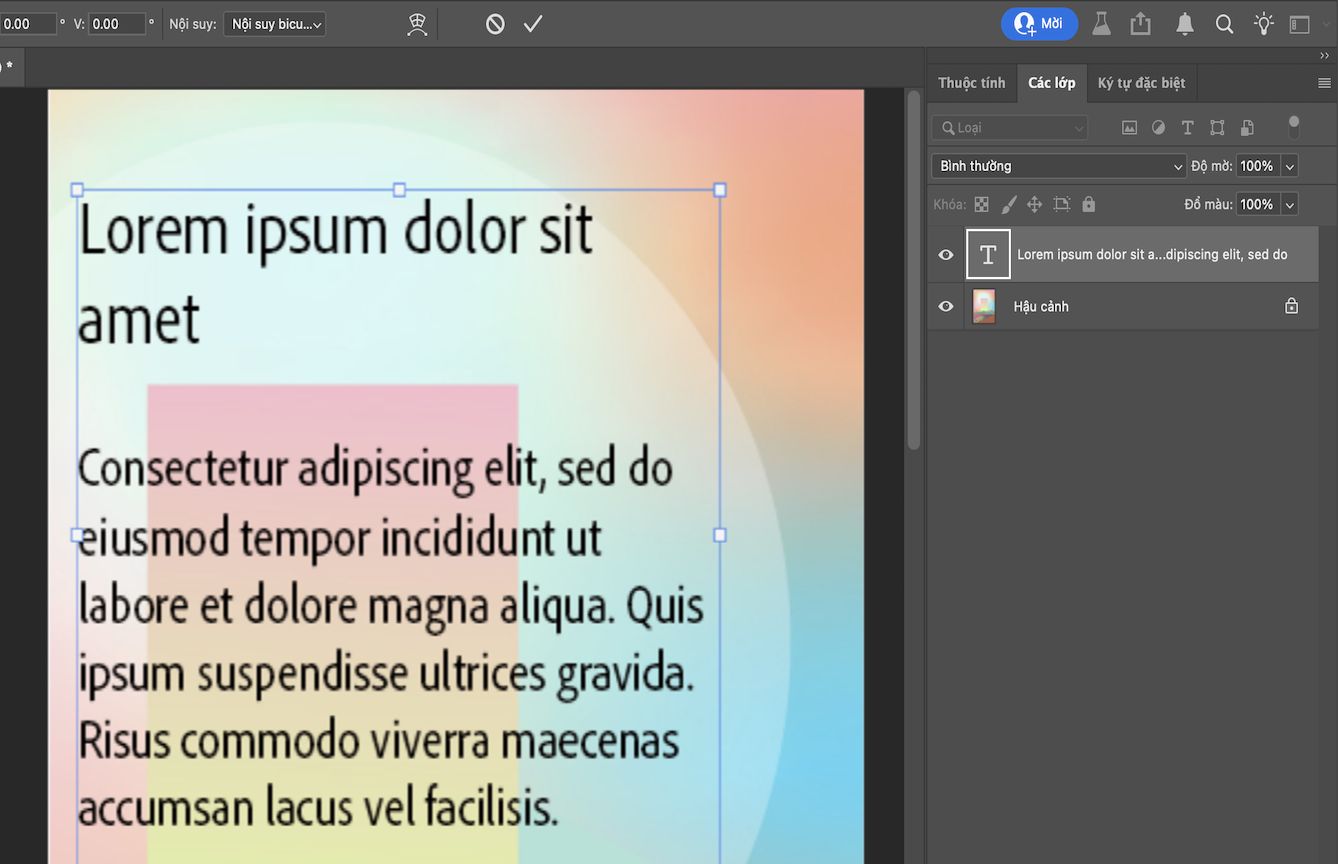Confirm the transform with the checkmark icon
This screenshot has height=864, width=1338.
click(533, 23)
